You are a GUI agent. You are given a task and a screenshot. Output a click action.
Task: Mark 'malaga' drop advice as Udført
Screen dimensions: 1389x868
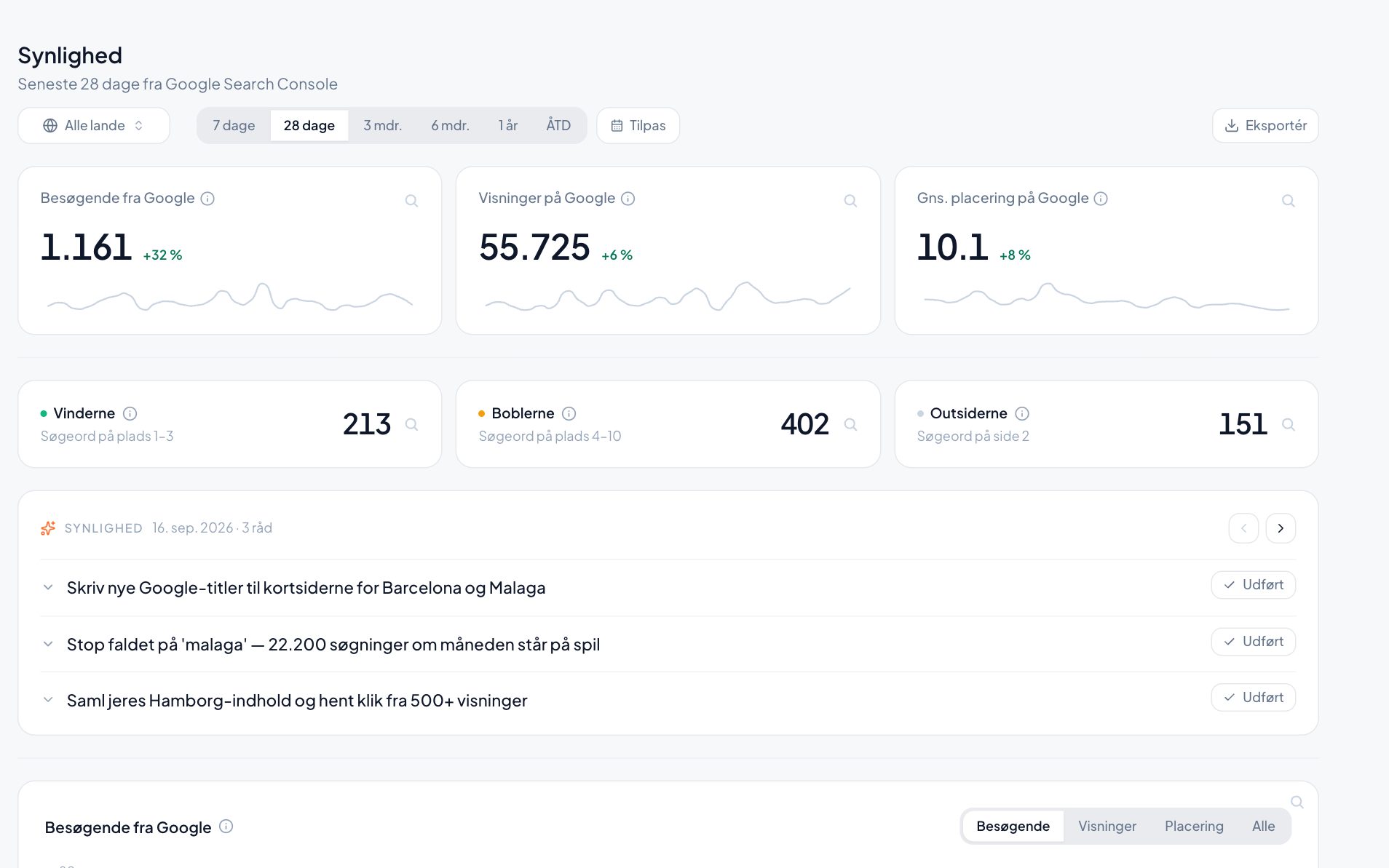(1253, 642)
